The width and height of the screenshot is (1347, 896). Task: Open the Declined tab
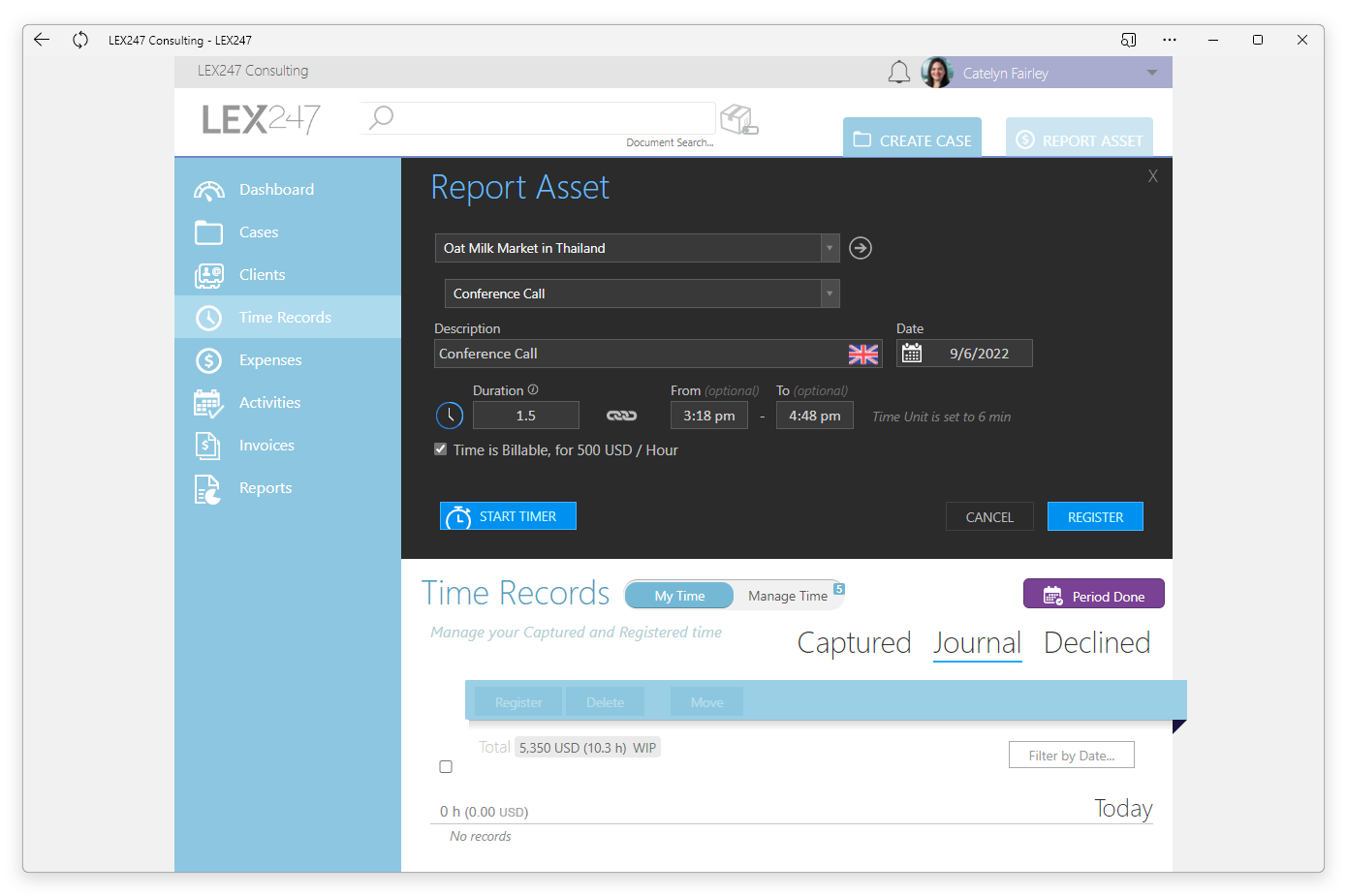[1097, 643]
